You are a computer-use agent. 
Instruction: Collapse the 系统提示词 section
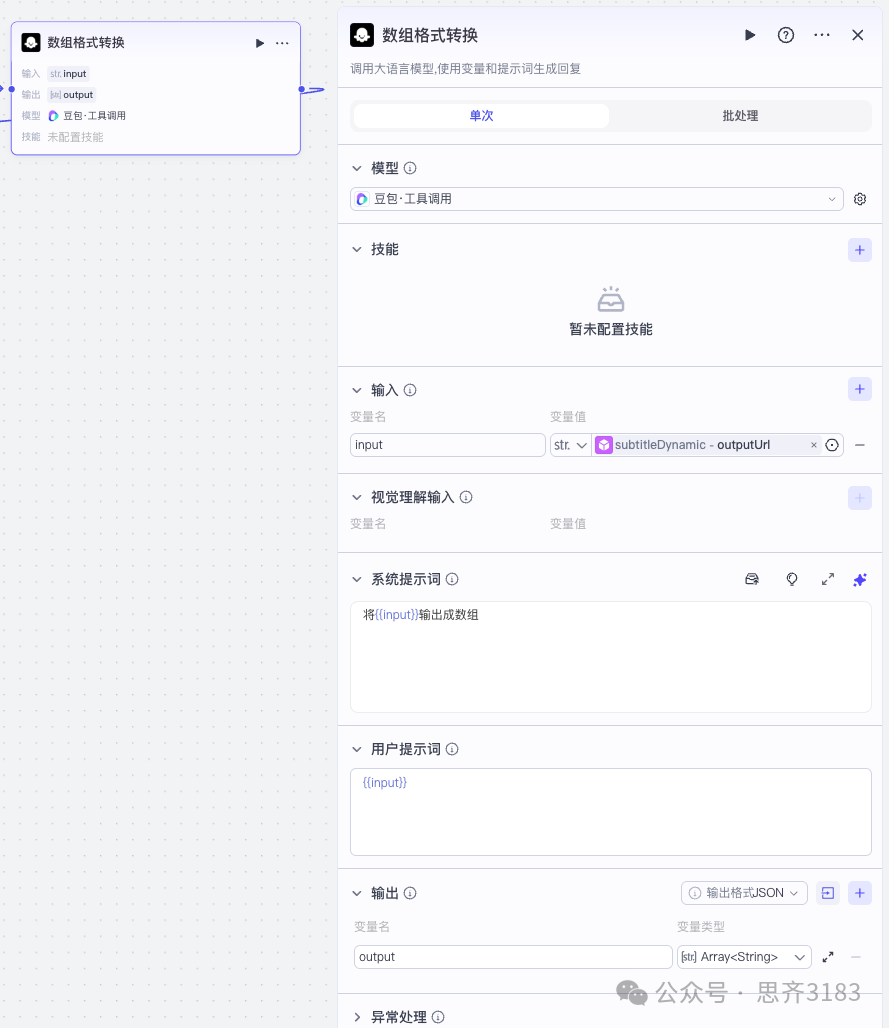tap(357, 579)
